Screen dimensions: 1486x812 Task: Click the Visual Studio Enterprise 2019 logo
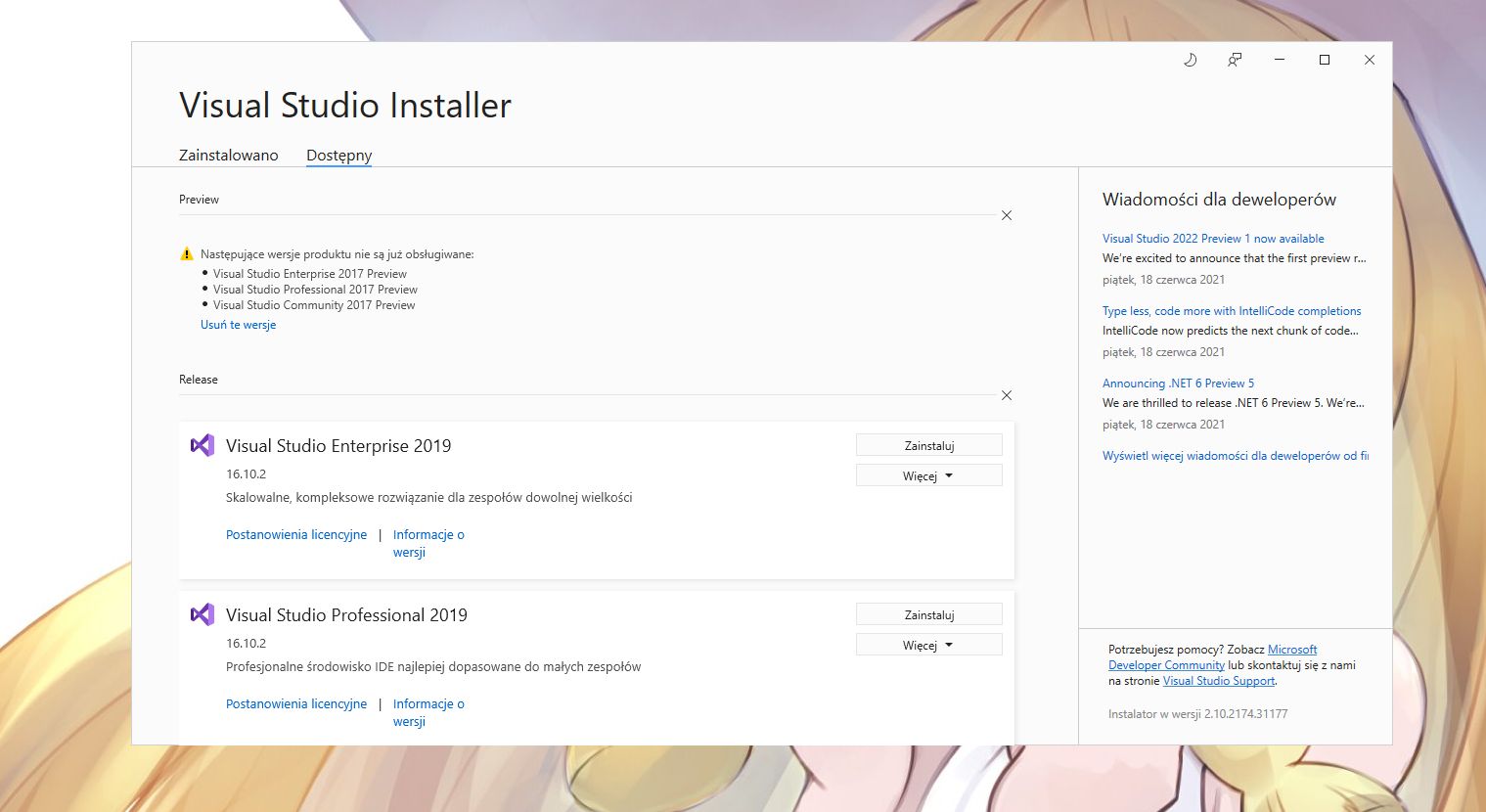tap(202, 445)
